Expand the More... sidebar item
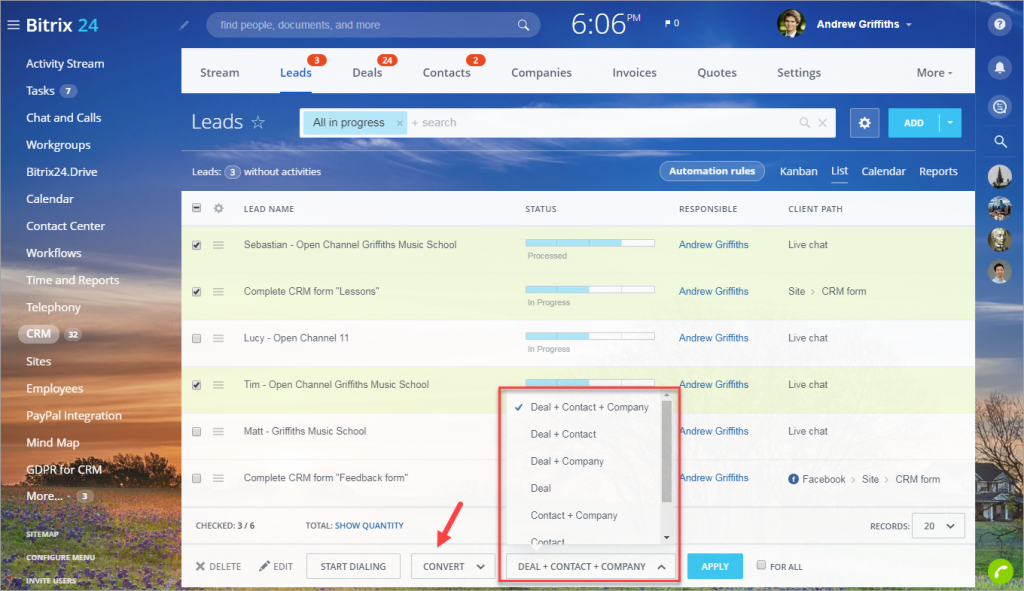Viewport: 1024px width, 591px height. click(44, 496)
